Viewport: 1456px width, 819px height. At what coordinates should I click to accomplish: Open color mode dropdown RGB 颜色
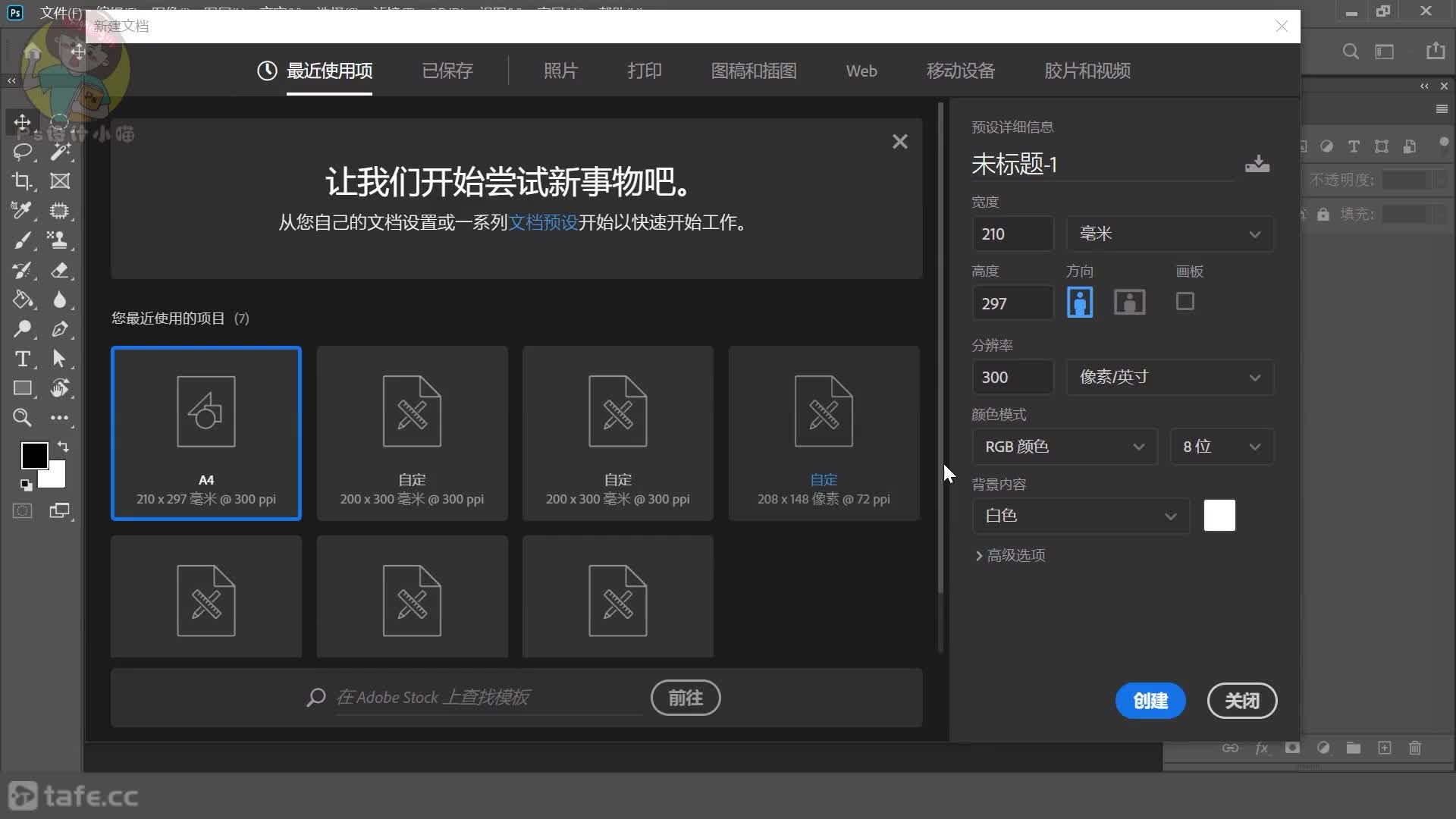coord(1065,447)
